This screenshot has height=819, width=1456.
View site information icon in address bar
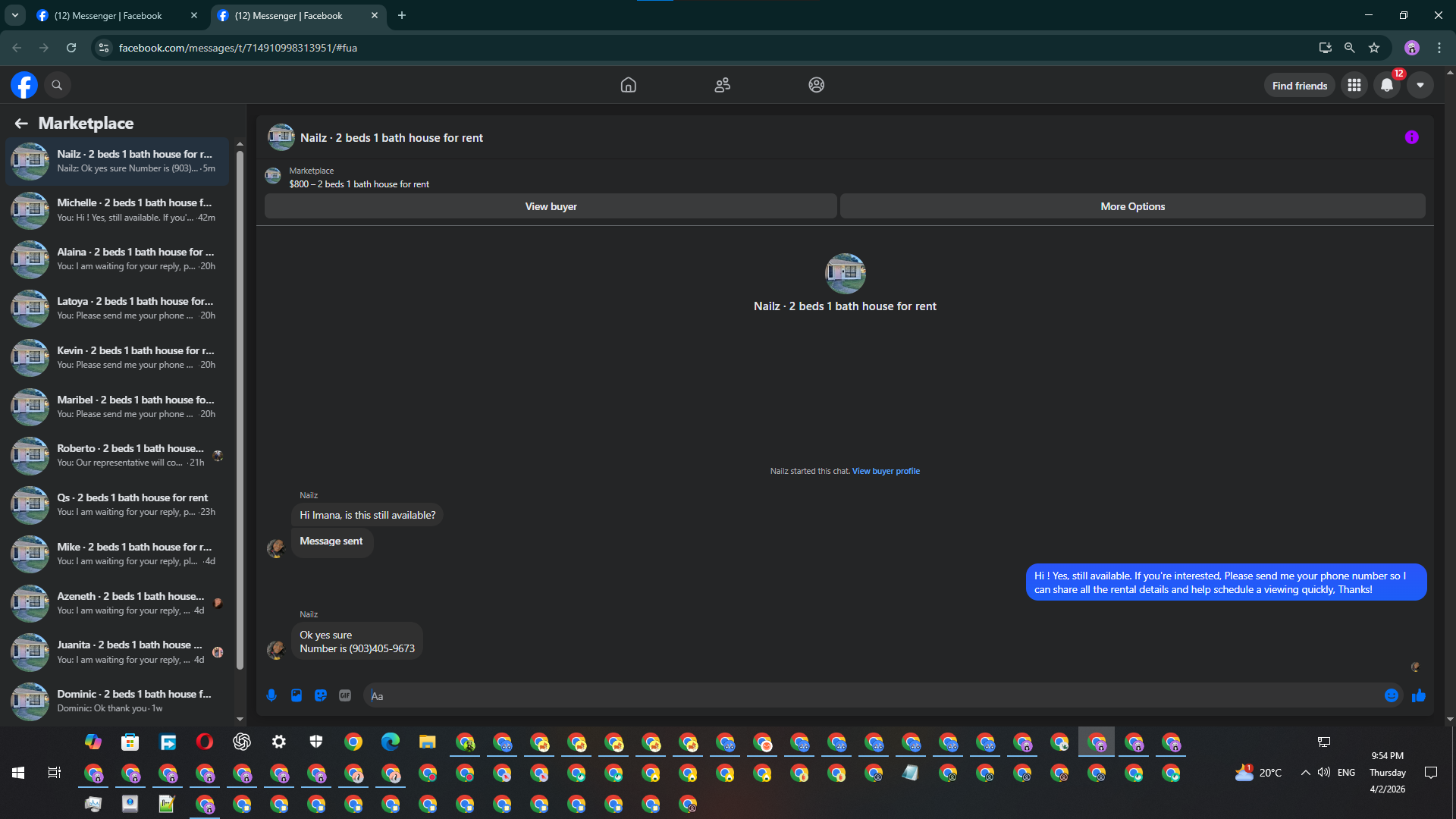[104, 48]
